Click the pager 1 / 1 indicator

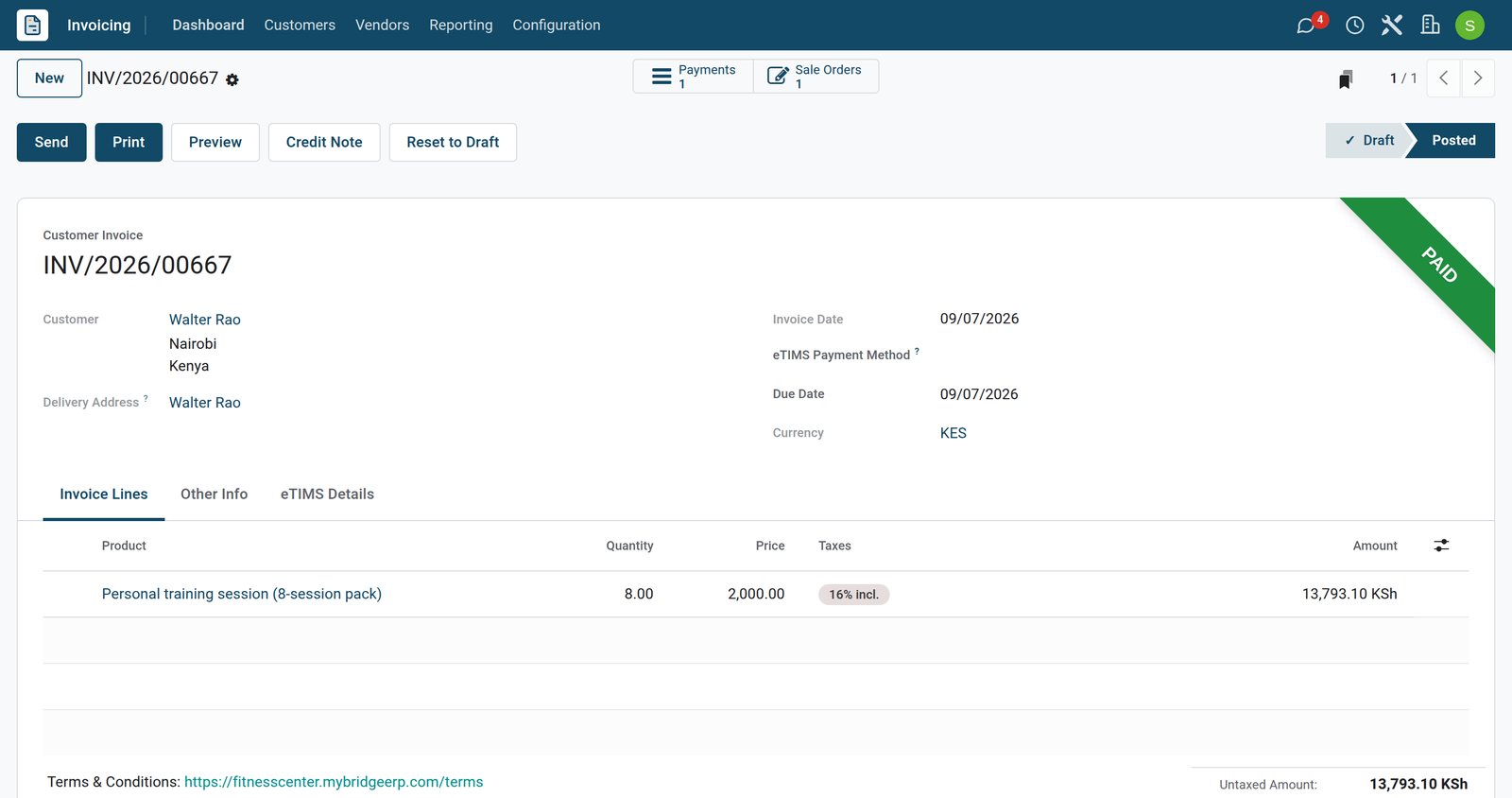pyautogui.click(x=1403, y=78)
